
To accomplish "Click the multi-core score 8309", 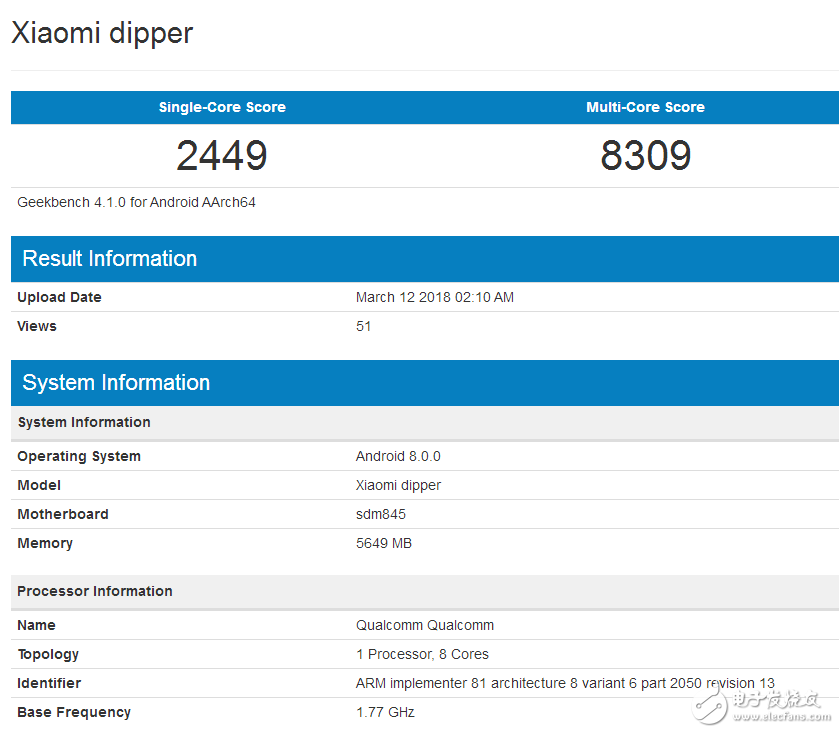I will [645, 156].
